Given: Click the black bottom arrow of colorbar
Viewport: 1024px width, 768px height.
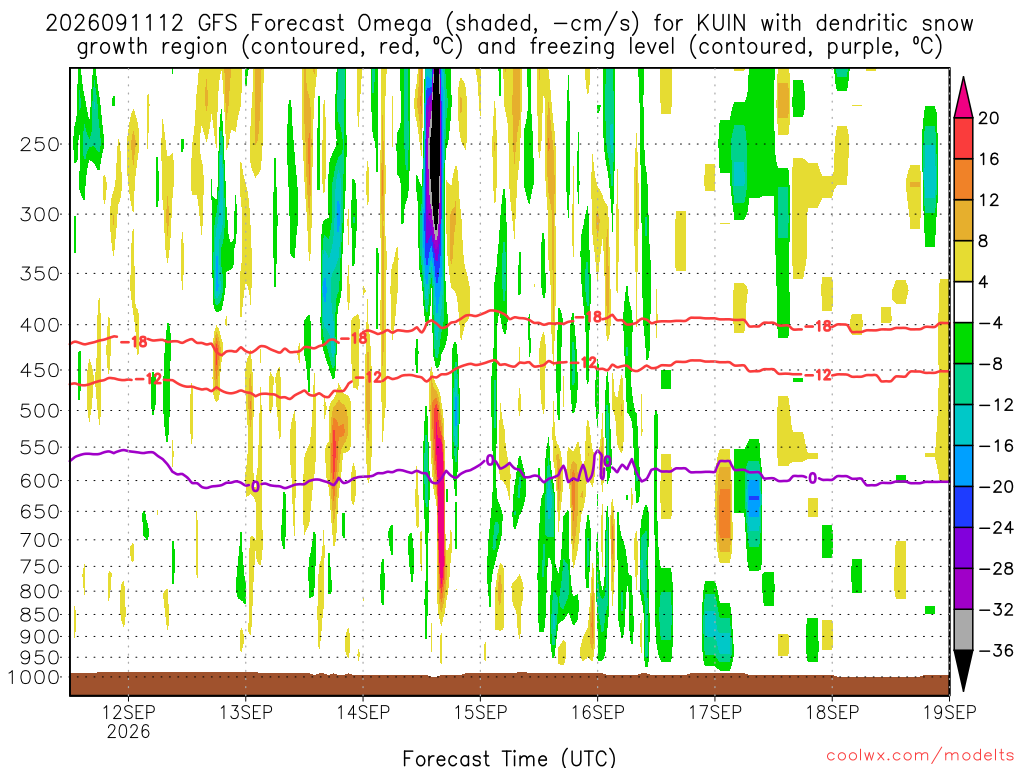Looking at the screenshot, I should click(963, 670).
